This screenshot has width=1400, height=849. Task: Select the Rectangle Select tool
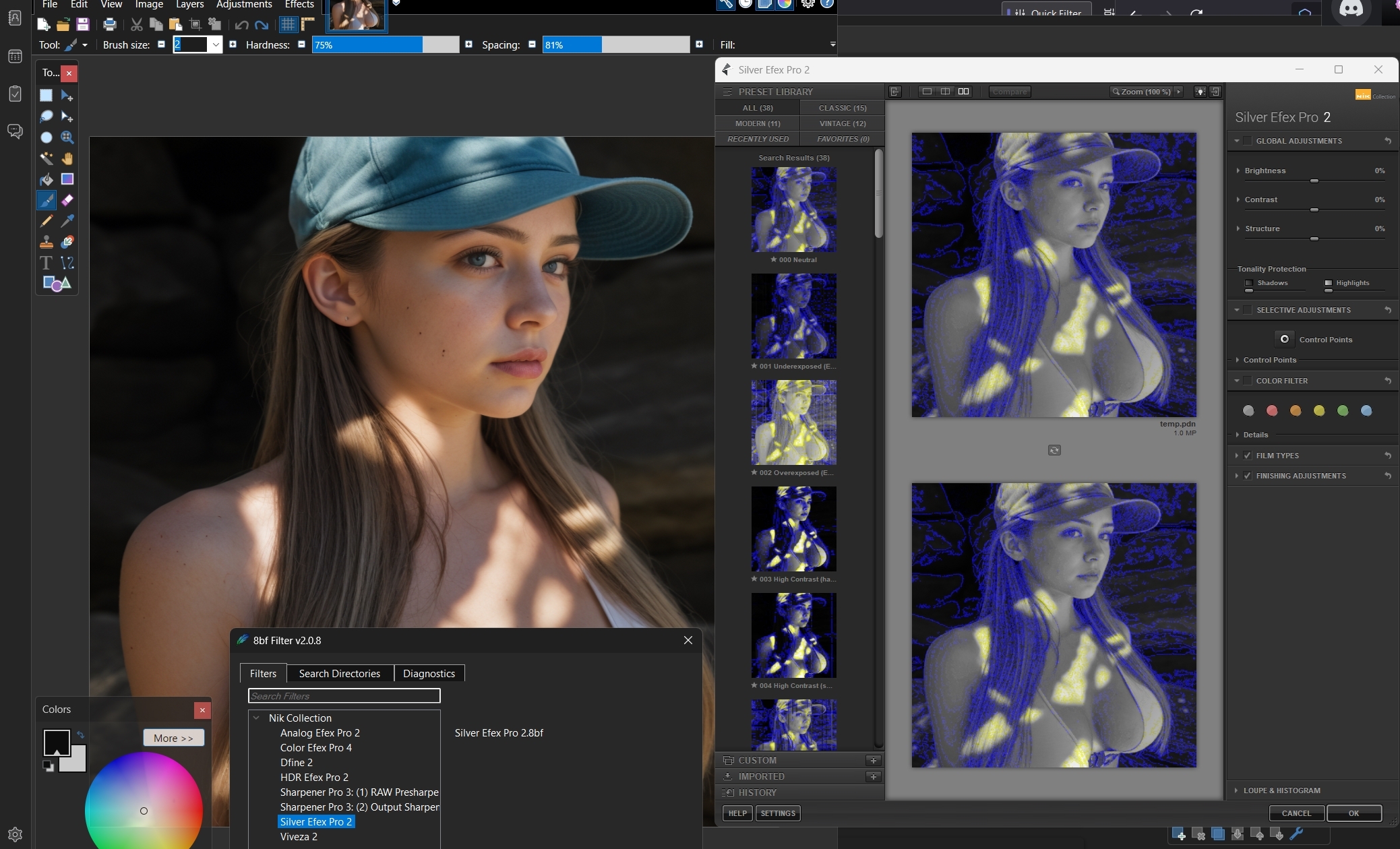46,96
